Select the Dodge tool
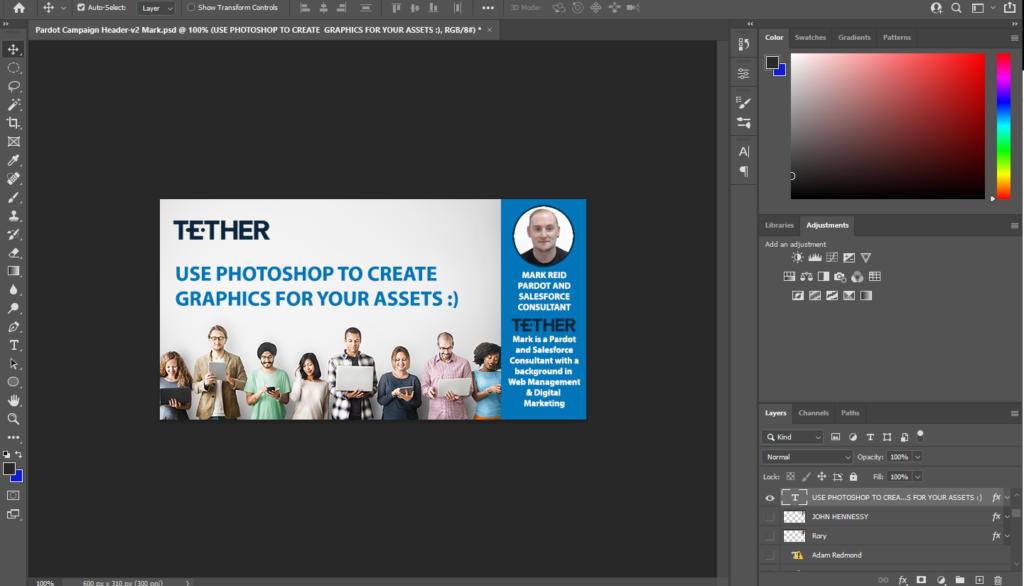This screenshot has height=586, width=1024. [x=13, y=308]
